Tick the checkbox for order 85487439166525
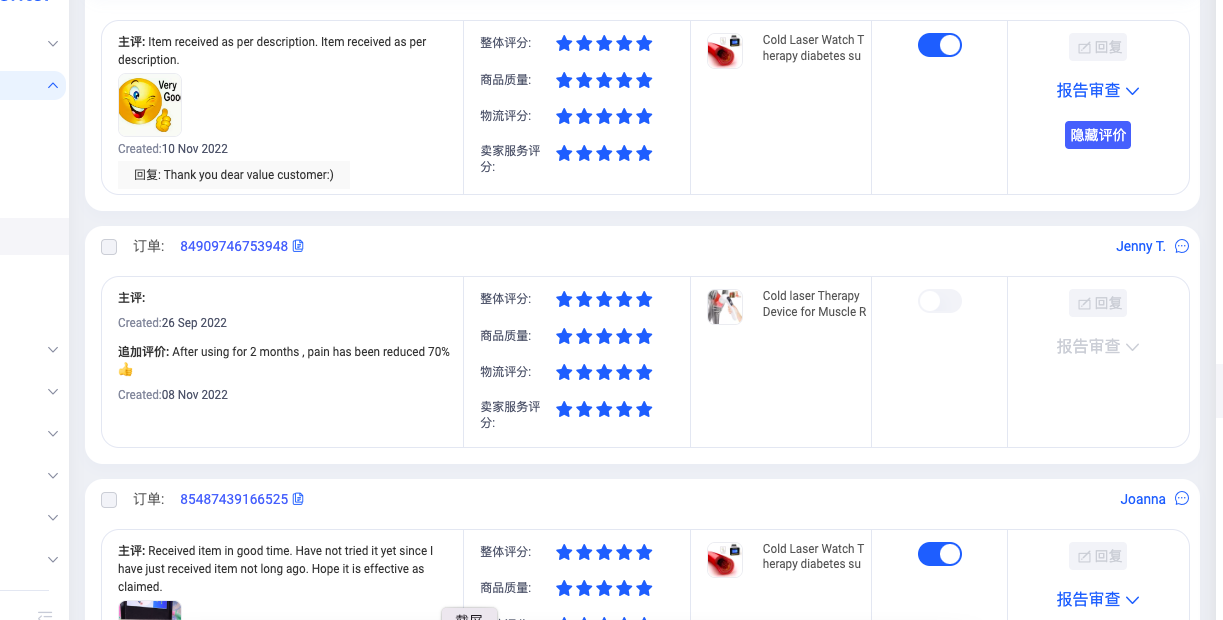 [109, 500]
